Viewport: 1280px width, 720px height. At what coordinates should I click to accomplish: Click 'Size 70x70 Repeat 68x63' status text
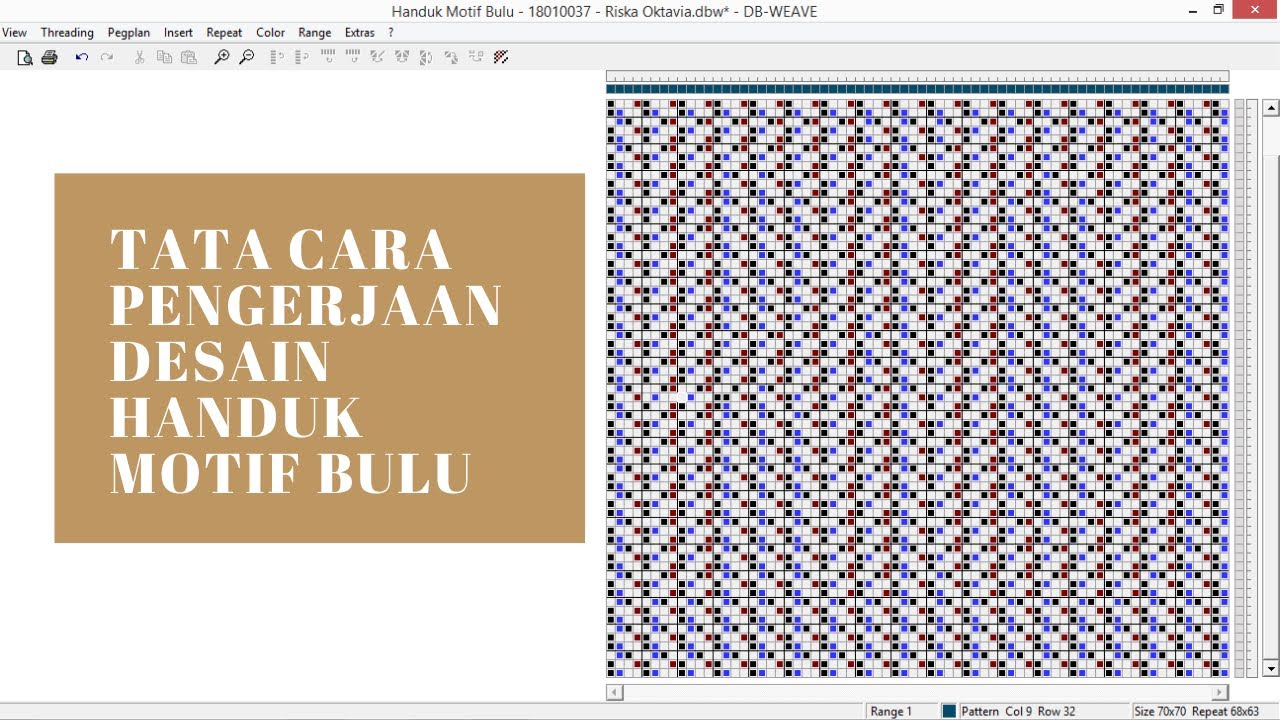click(1197, 711)
